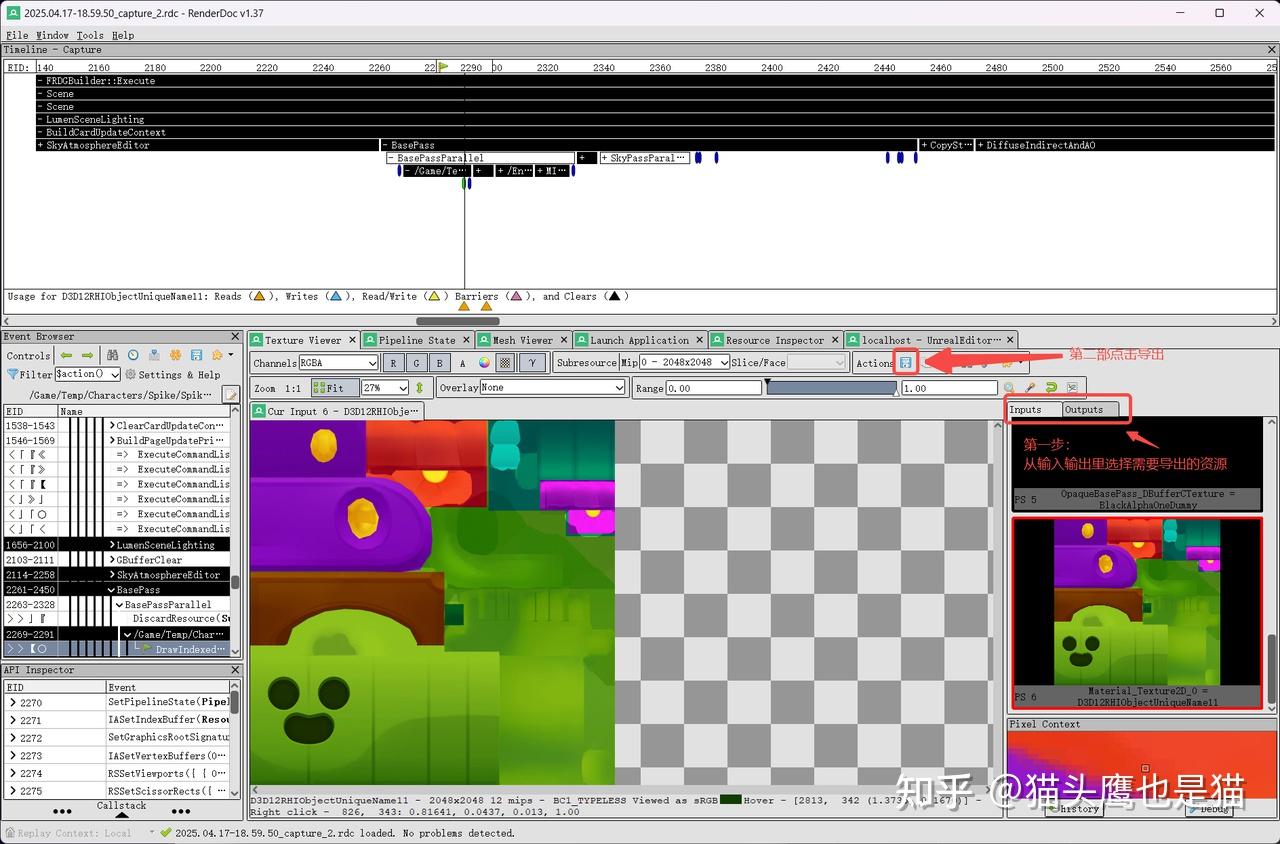
Task: Click the bookmark icon in Event Browser controls
Action: 155,354
